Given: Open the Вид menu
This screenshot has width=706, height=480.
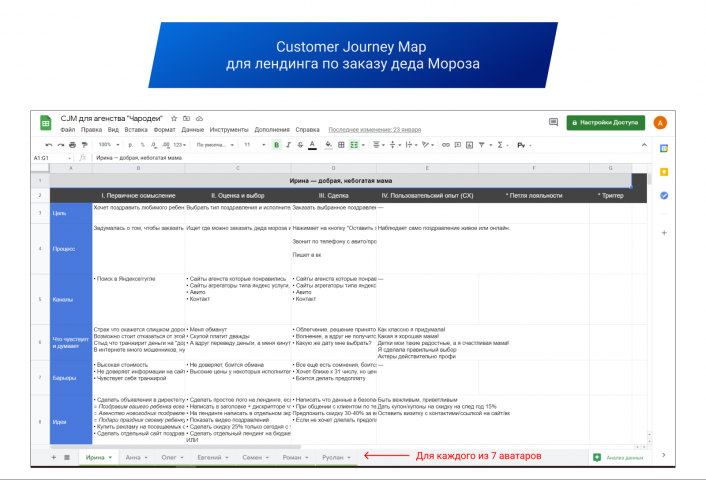Looking at the screenshot, I should click(113, 130).
